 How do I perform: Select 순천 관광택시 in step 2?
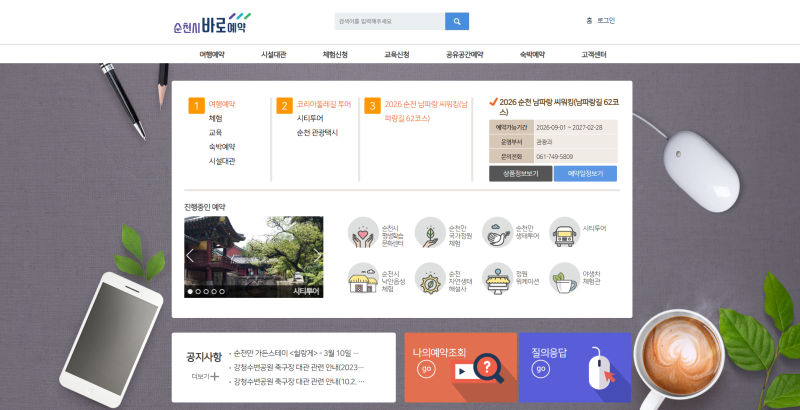pyautogui.click(x=317, y=133)
